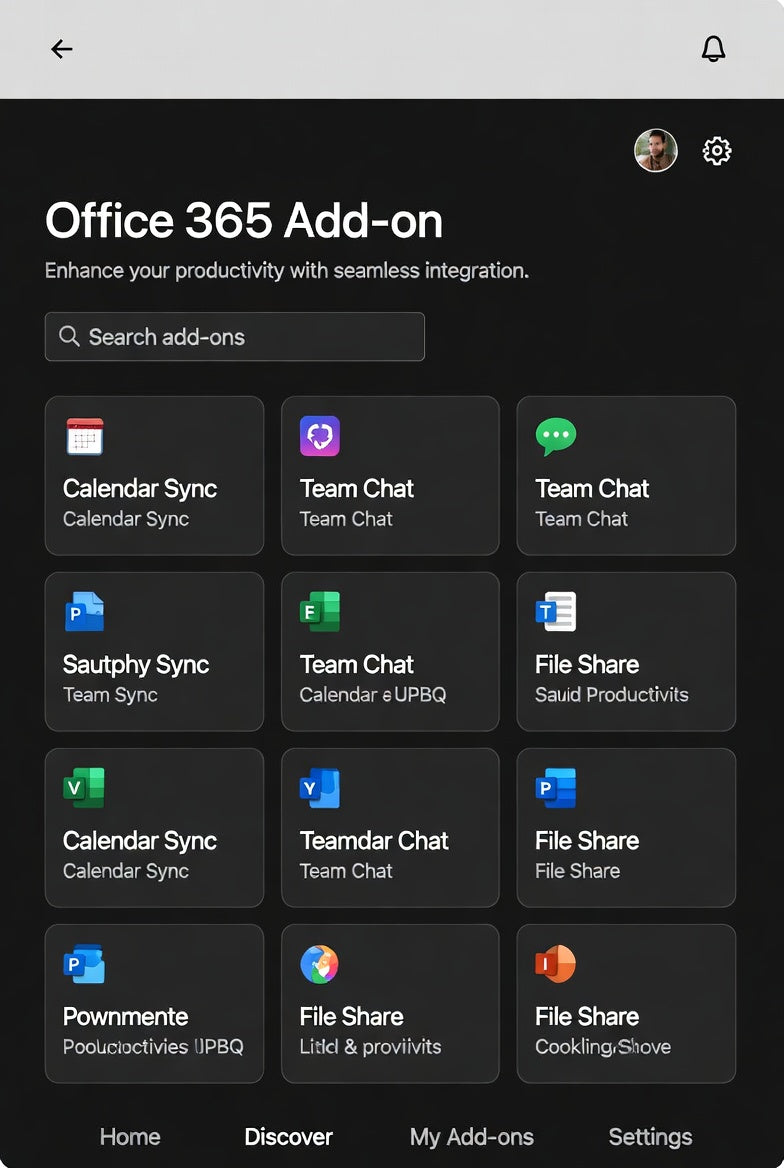
Task: Switch to the Discover tab
Action: 288,1137
